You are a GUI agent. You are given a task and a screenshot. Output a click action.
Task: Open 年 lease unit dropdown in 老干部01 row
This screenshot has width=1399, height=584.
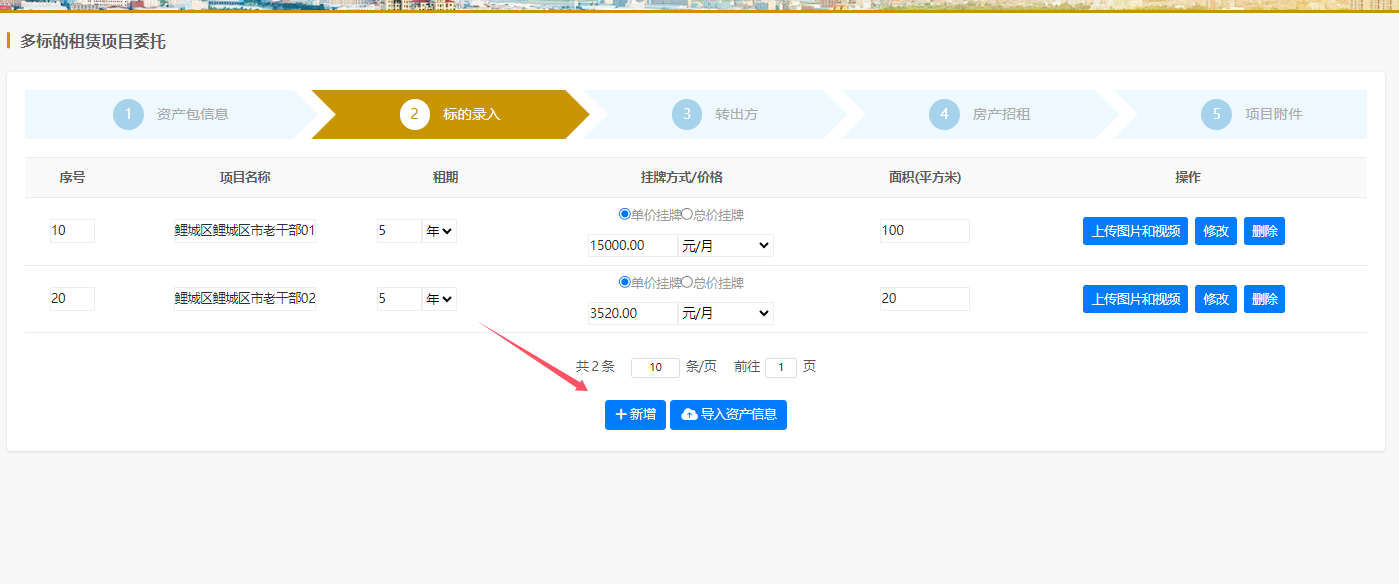(440, 231)
